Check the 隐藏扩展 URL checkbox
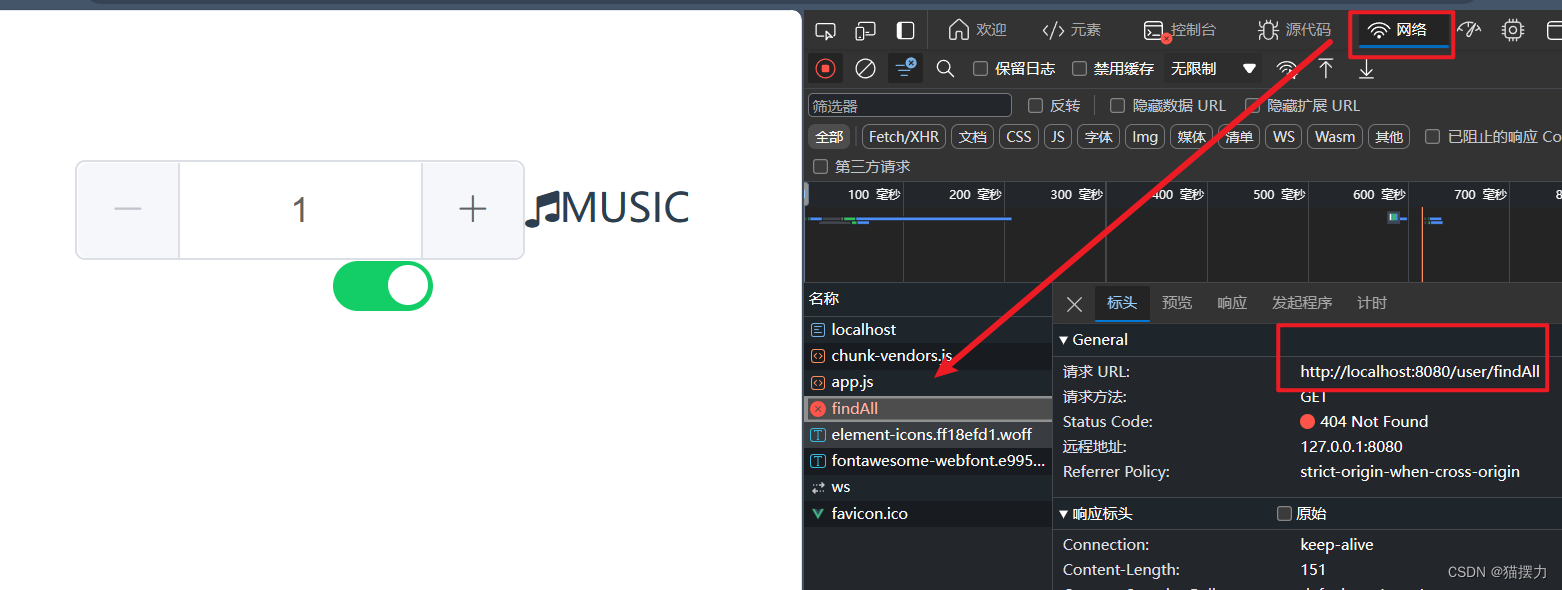Screen dimensions: 1562x590 tap(1252, 105)
